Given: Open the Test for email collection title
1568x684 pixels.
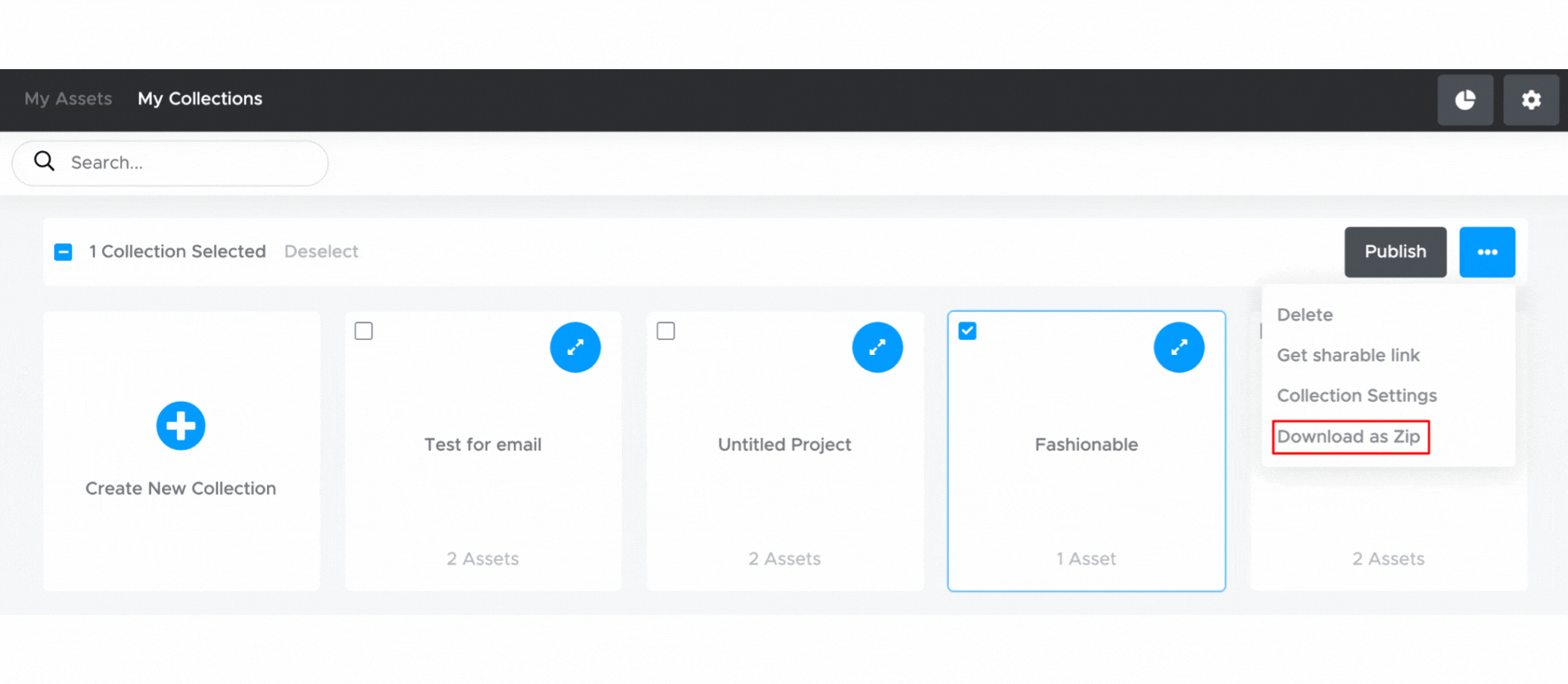Looking at the screenshot, I should coord(483,444).
